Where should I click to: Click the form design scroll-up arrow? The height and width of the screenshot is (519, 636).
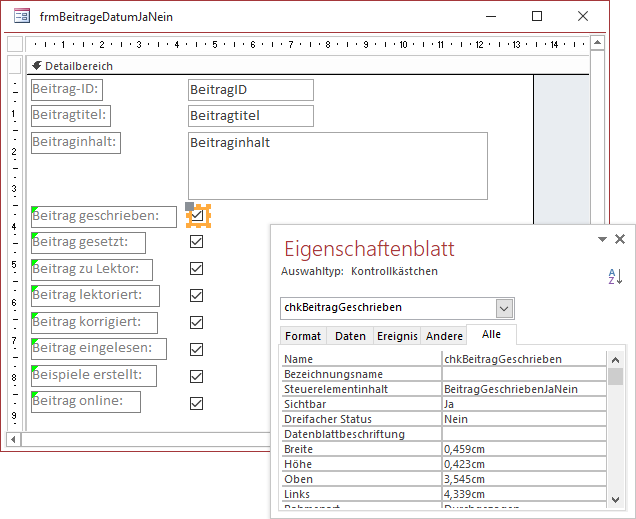597,43
